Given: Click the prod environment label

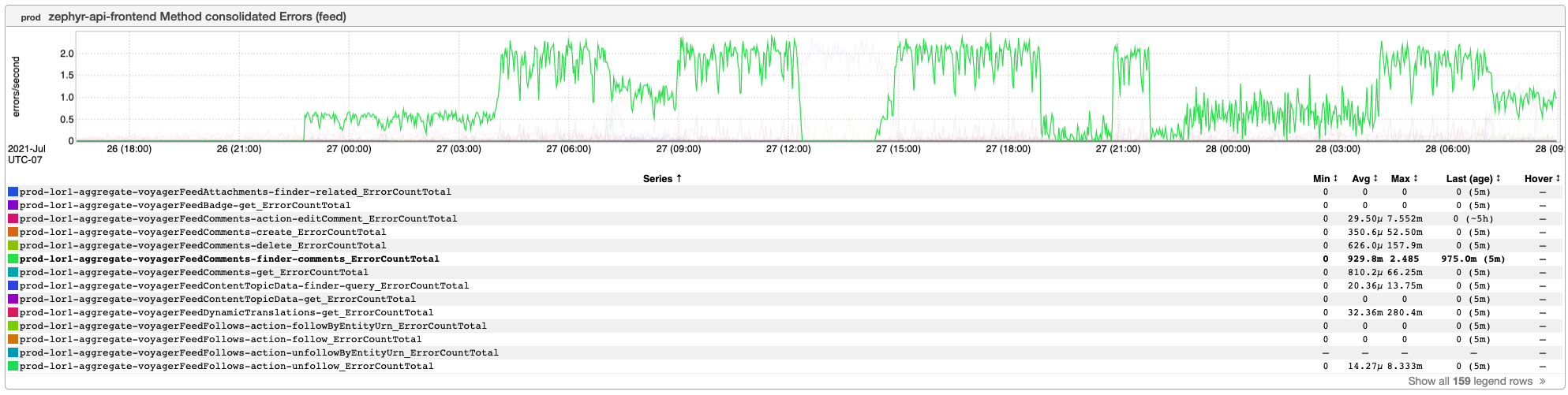Looking at the screenshot, I should point(30,17).
